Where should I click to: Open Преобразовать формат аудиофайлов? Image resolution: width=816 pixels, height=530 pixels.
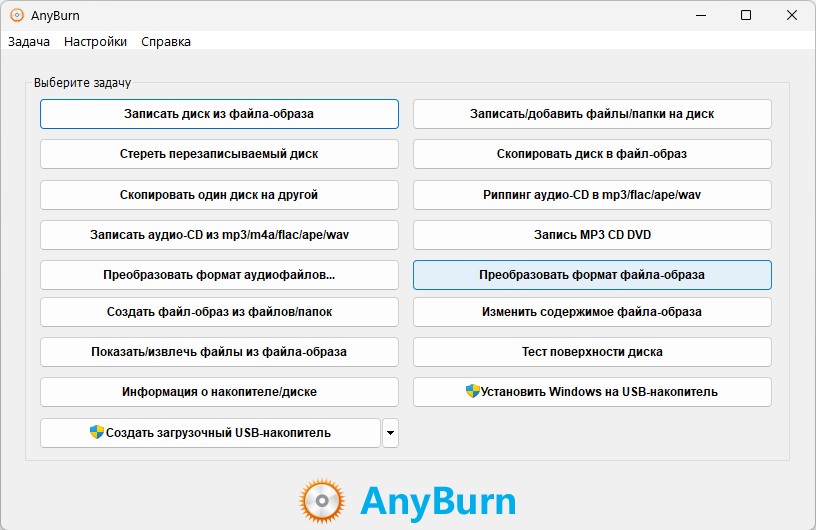(219, 275)
